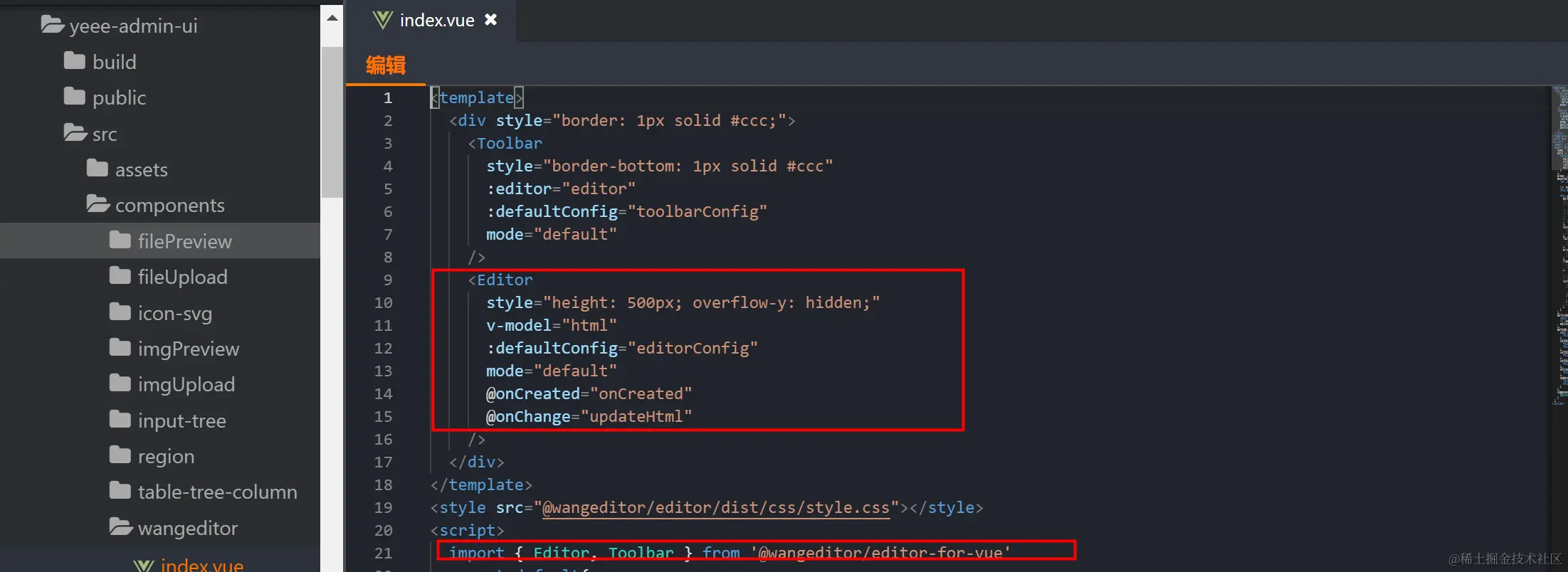Screen dimensions: 1568x572
Task: Click the region folder icon
Action: tap(120, 455)
